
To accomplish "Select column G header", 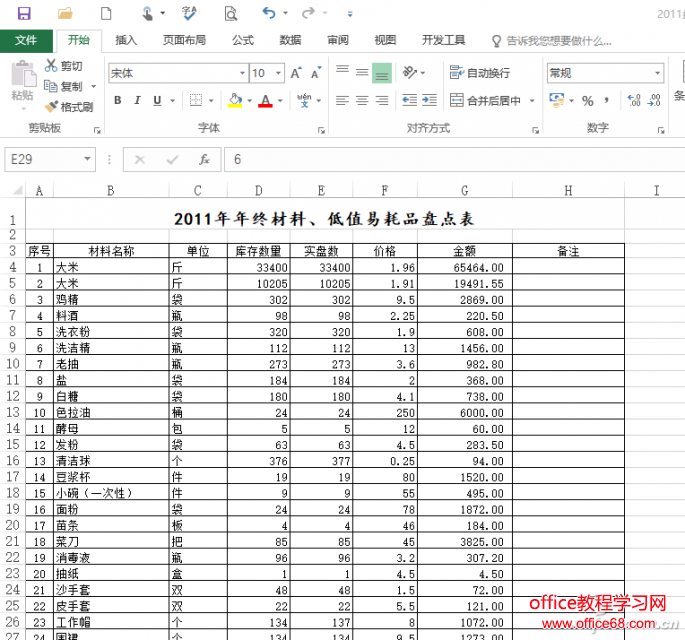I will pos(464,191).
